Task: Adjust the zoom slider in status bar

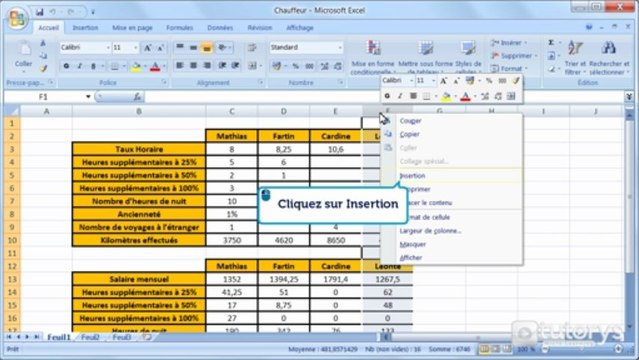Action: [x=582, y=349]
